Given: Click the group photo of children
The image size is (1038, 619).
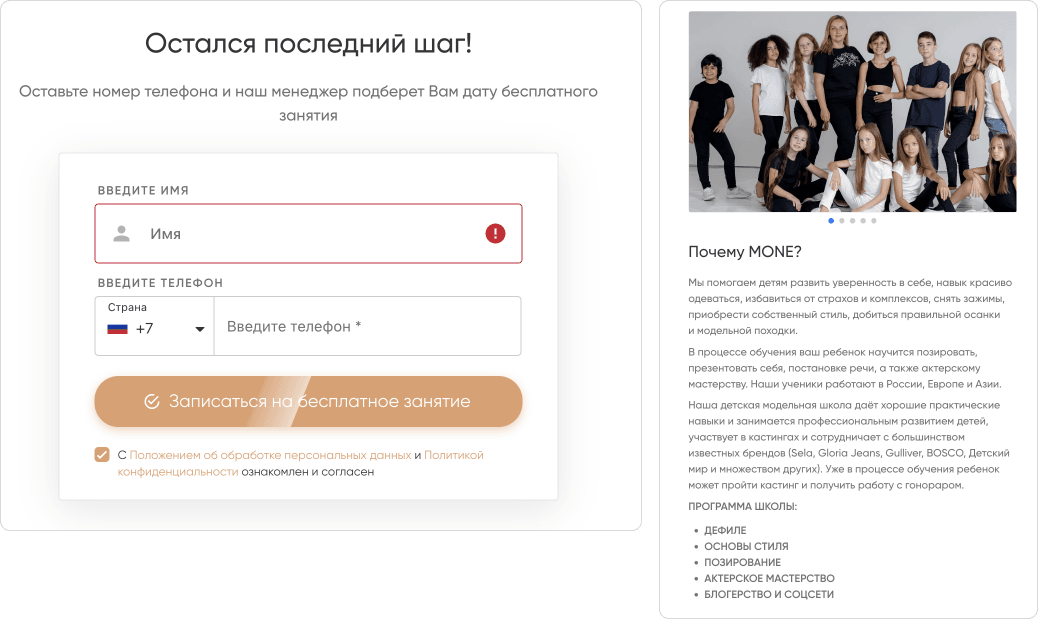Looking at the screenshot, I should coord(853,112).
